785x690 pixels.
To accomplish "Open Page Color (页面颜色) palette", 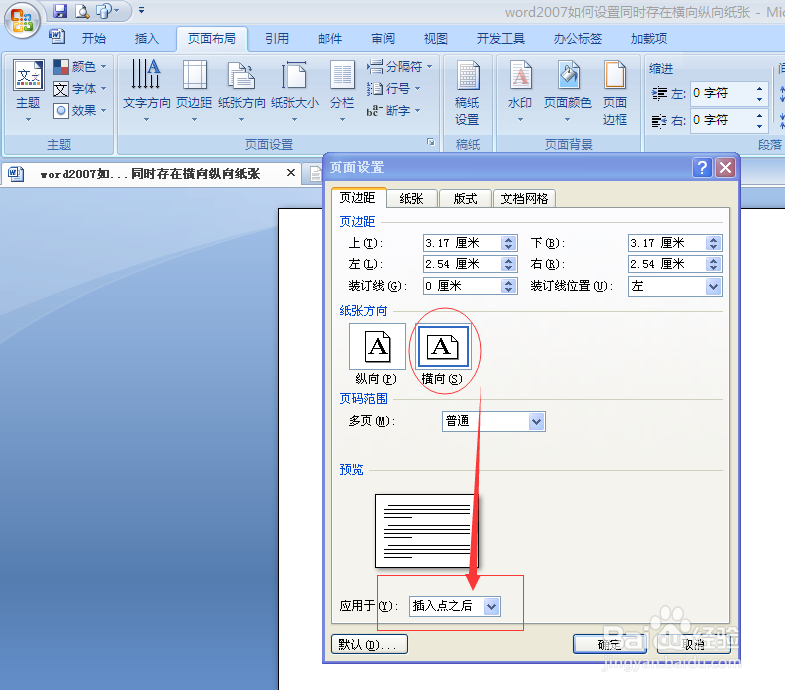I will coord(568,91).
